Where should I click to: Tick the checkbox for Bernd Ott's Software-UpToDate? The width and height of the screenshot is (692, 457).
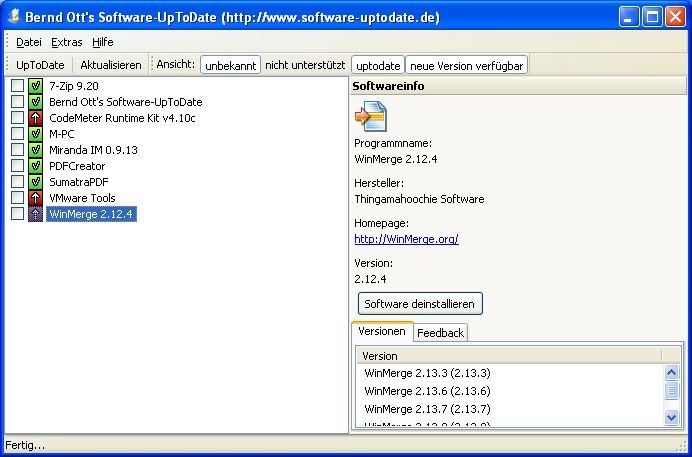17,101
